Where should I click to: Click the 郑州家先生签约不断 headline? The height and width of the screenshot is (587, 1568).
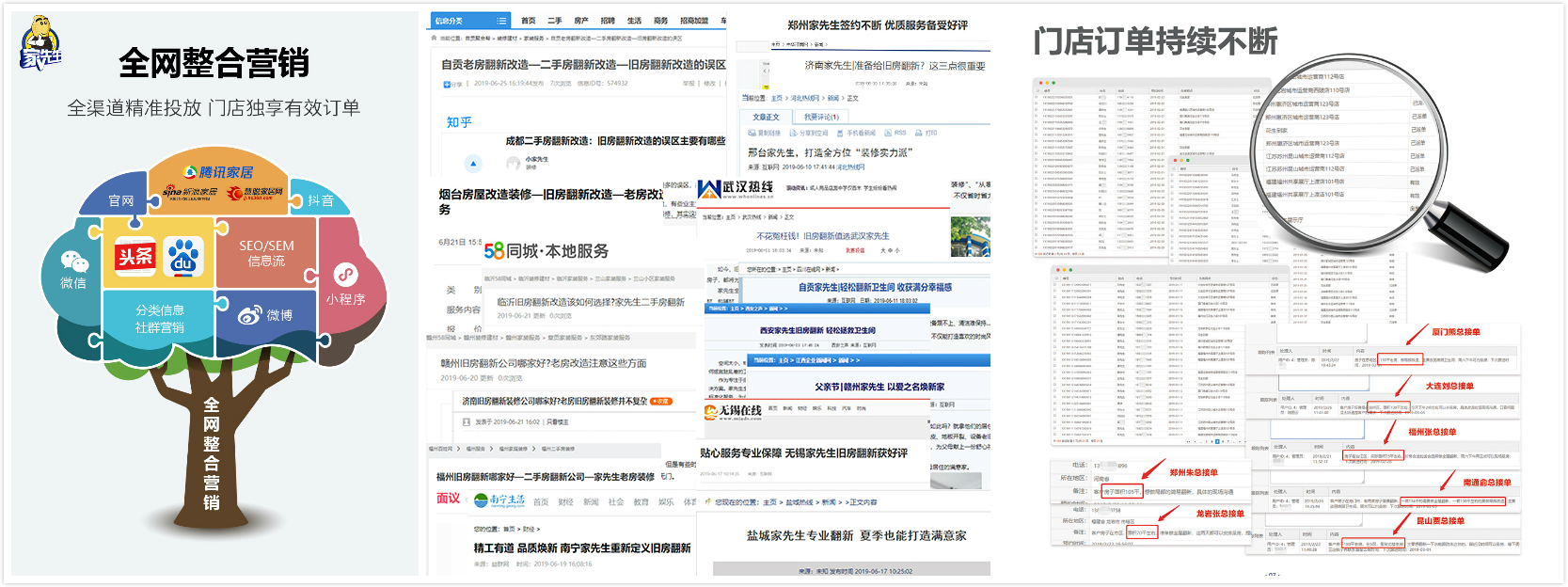[878, 25]
